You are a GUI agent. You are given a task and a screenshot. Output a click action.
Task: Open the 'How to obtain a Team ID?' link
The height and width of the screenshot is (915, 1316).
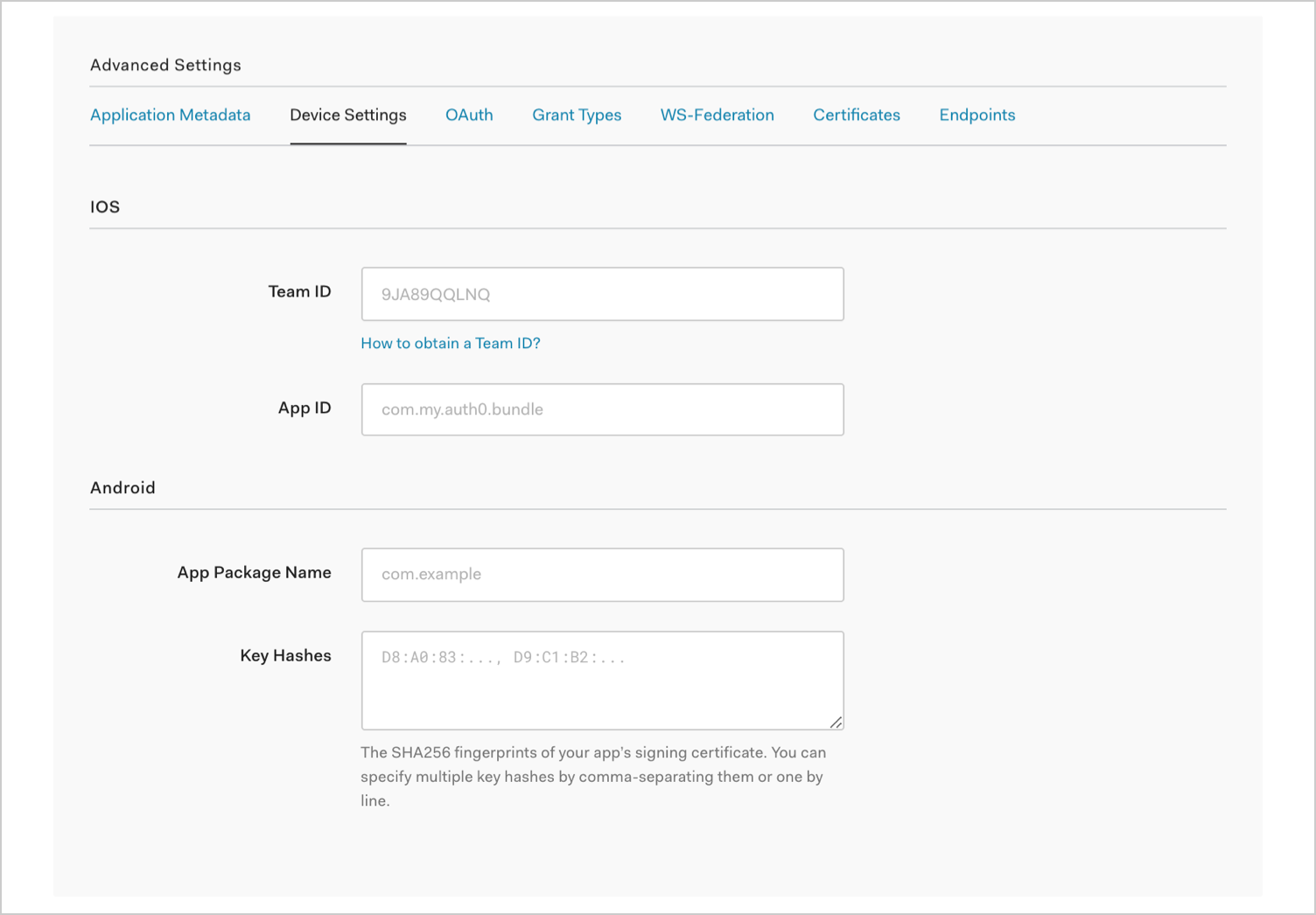click(x=451, y=344)
